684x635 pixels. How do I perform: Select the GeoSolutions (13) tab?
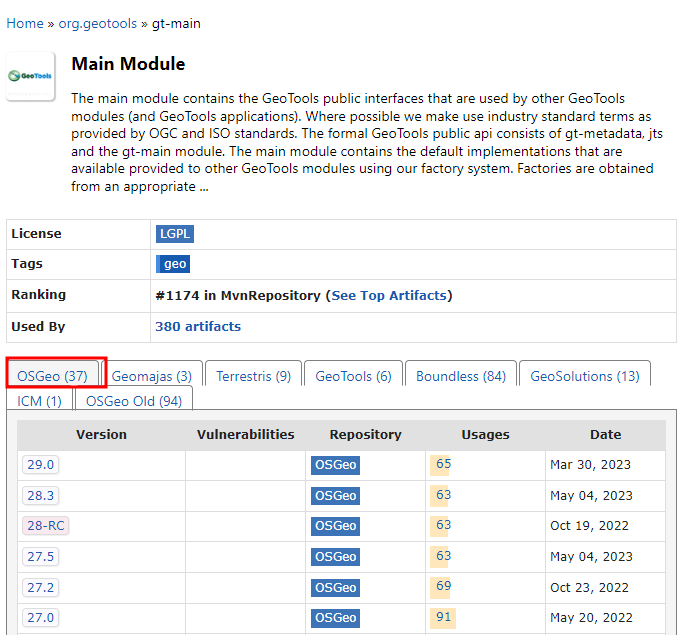point(585,376)
